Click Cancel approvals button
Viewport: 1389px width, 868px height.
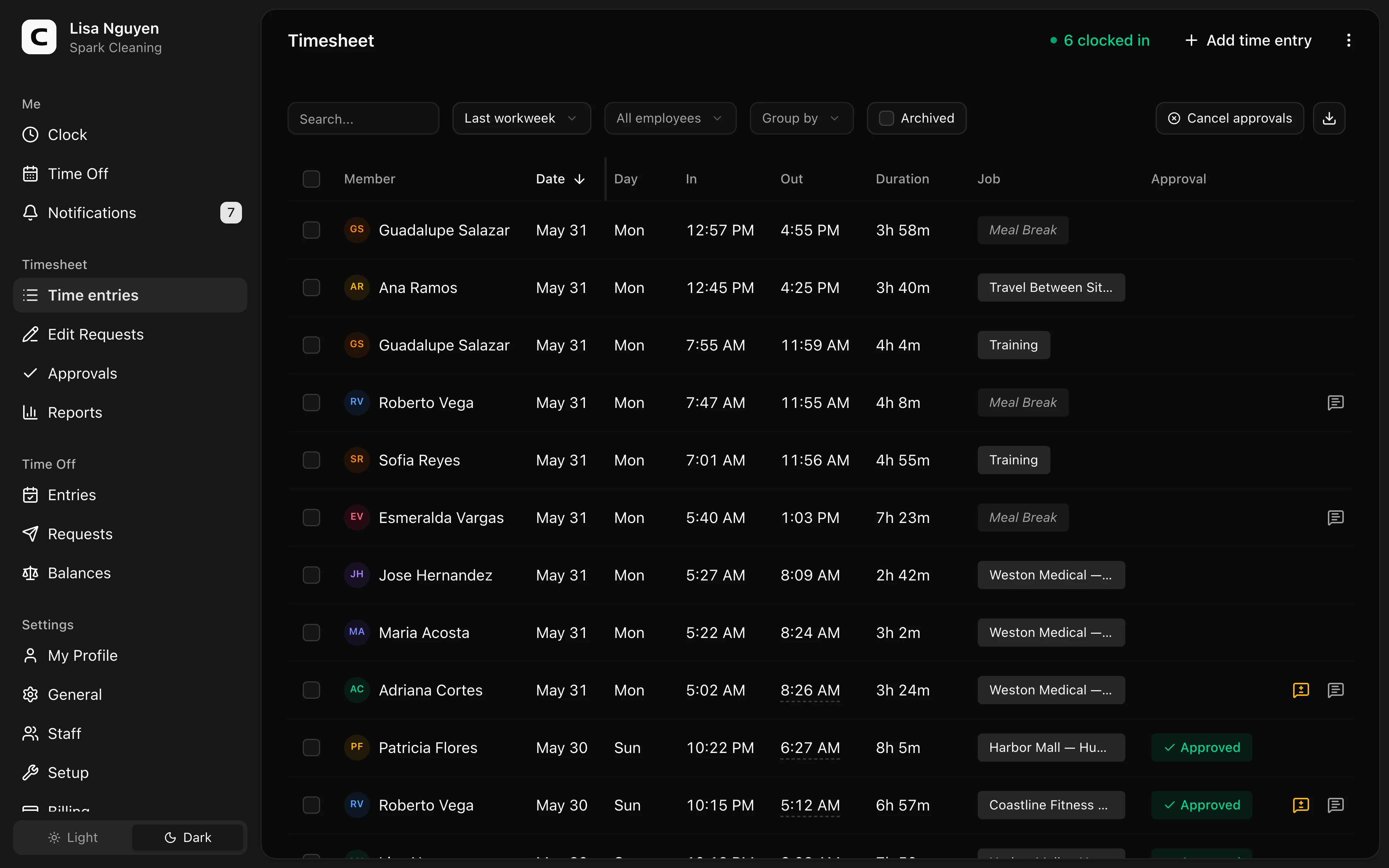pos(1229,118)
